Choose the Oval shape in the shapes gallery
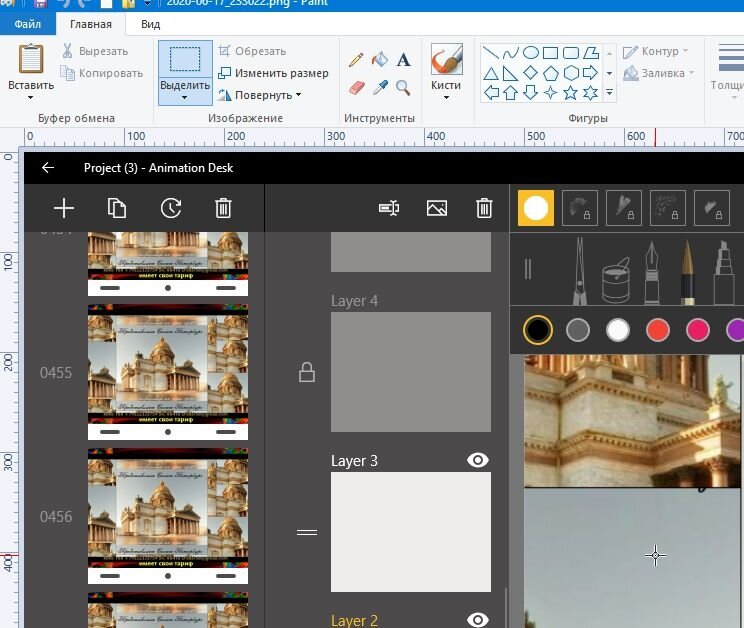Viewport: 744px width, 628px height. click(x=530, y=53)
